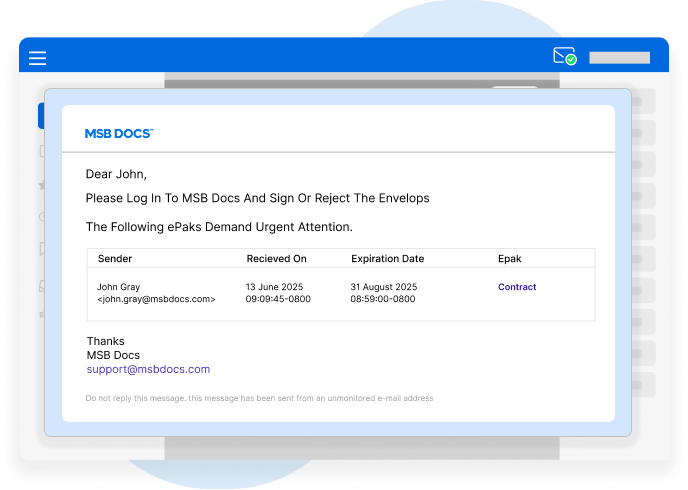Click the Dear John greeting

click(116, 174)
